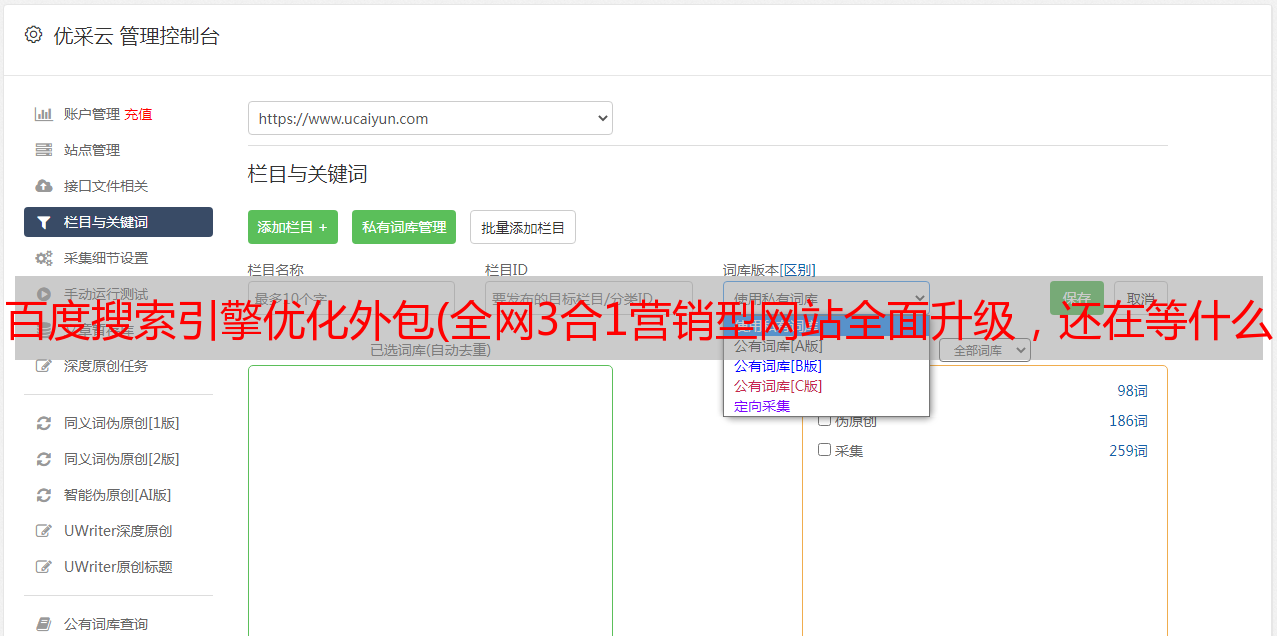Tick the 采集 checkbox
This screenshot has width=1277, height=636.
(x=825, y=450)
